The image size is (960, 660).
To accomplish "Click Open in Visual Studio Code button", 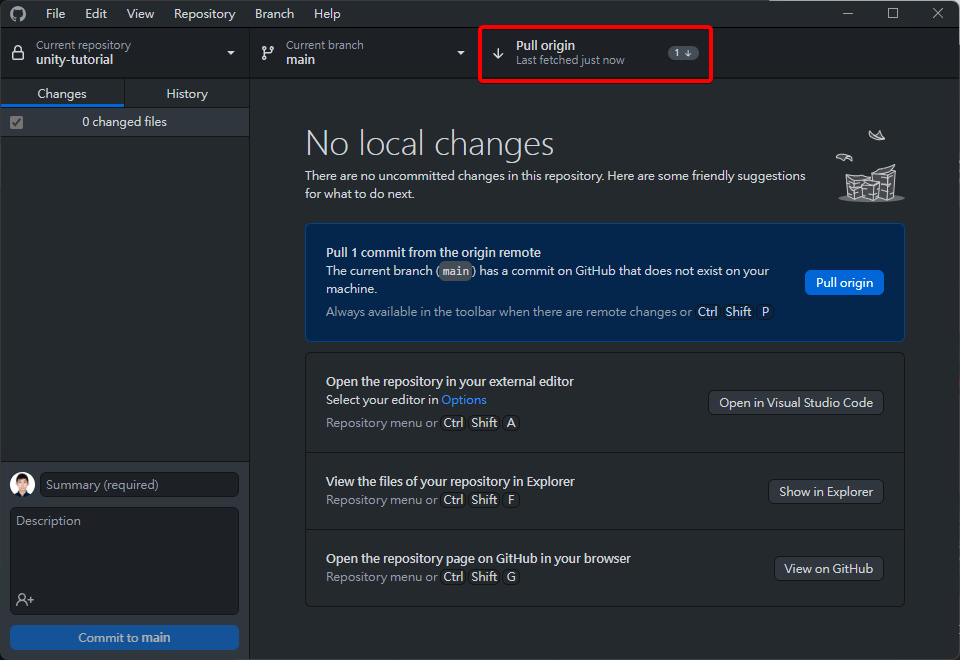I will point(796,402).
